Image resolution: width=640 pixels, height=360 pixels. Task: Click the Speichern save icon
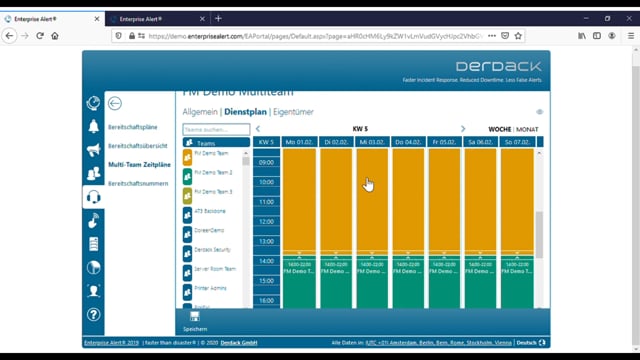coord(195,317)
